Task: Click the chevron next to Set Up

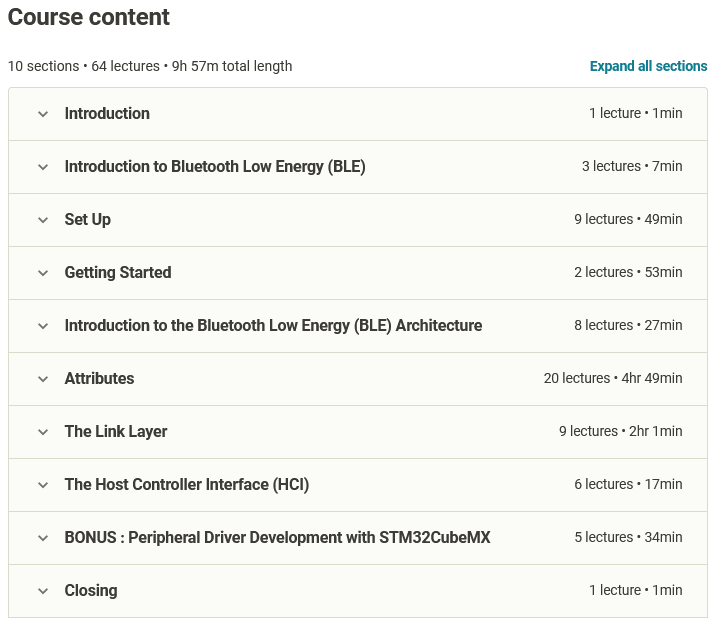Action: [43, 220]
